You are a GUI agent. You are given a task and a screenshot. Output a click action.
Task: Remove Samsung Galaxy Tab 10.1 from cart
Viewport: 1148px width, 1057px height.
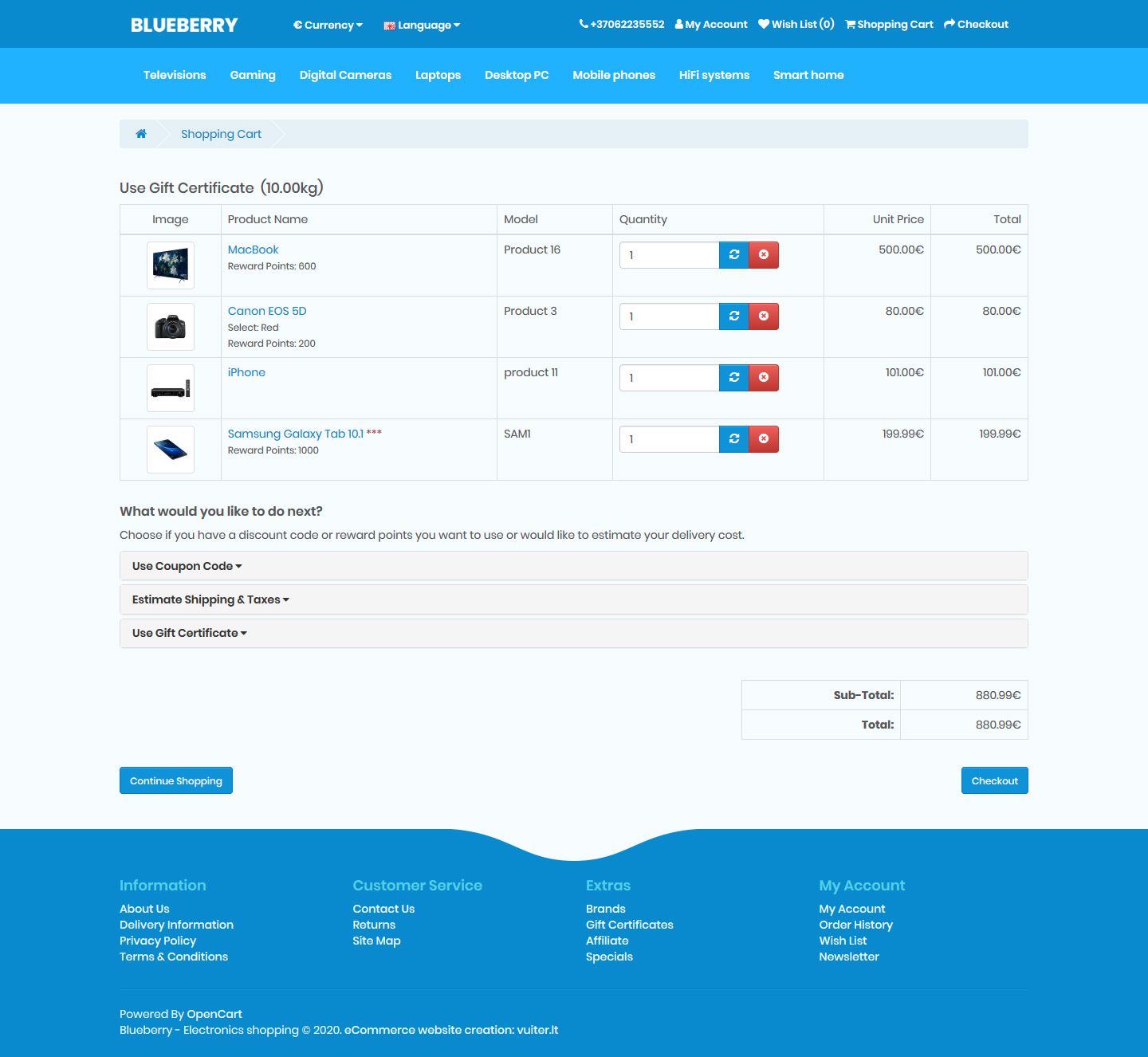tap(764, 439)
